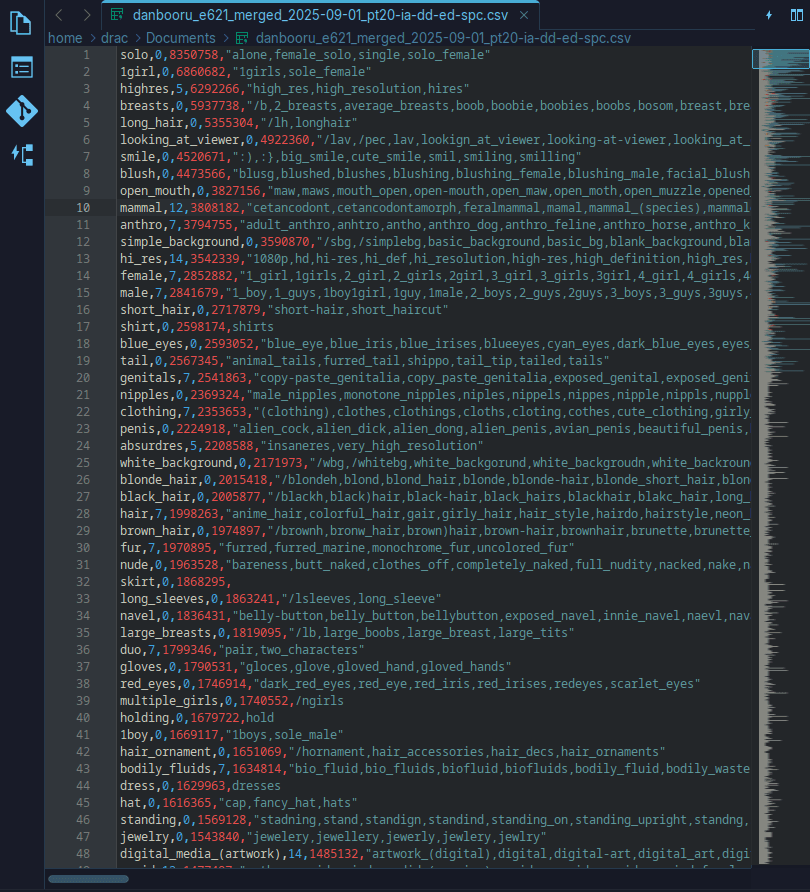Expand breadcrumb chevron after 'Documents'
The image size is (810, 892).
225,39
